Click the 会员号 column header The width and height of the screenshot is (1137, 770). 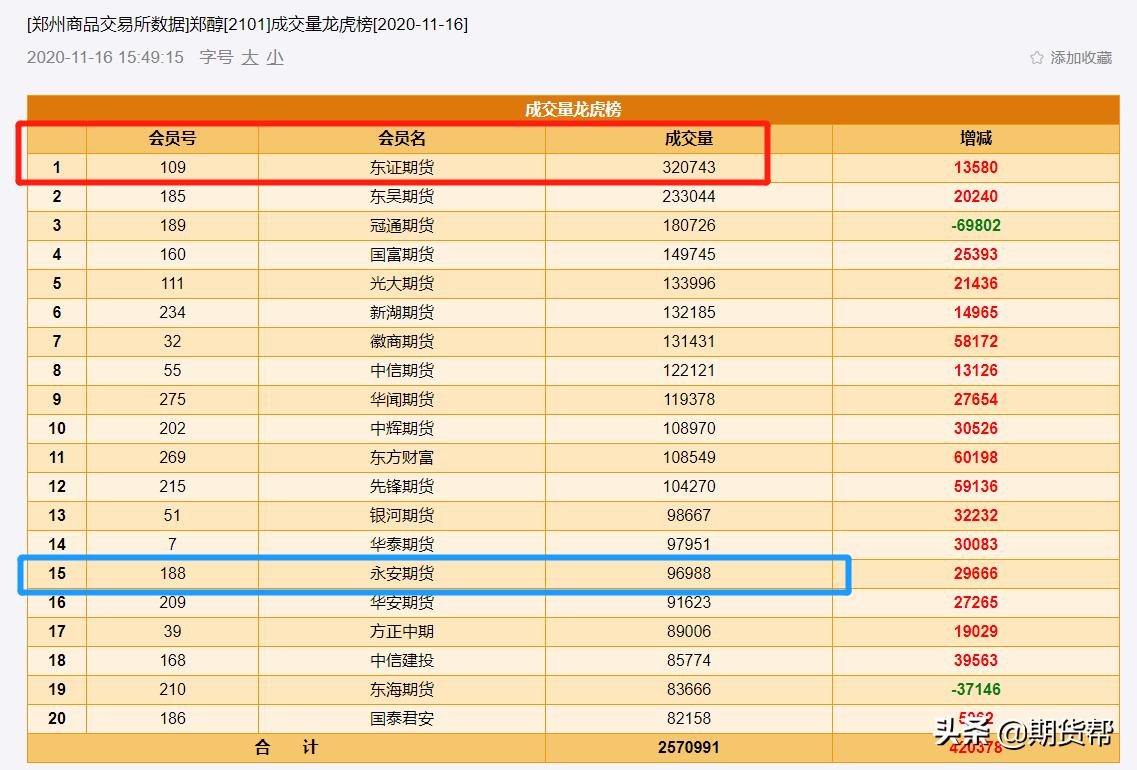pyautogui.click(x=174, y=138)
